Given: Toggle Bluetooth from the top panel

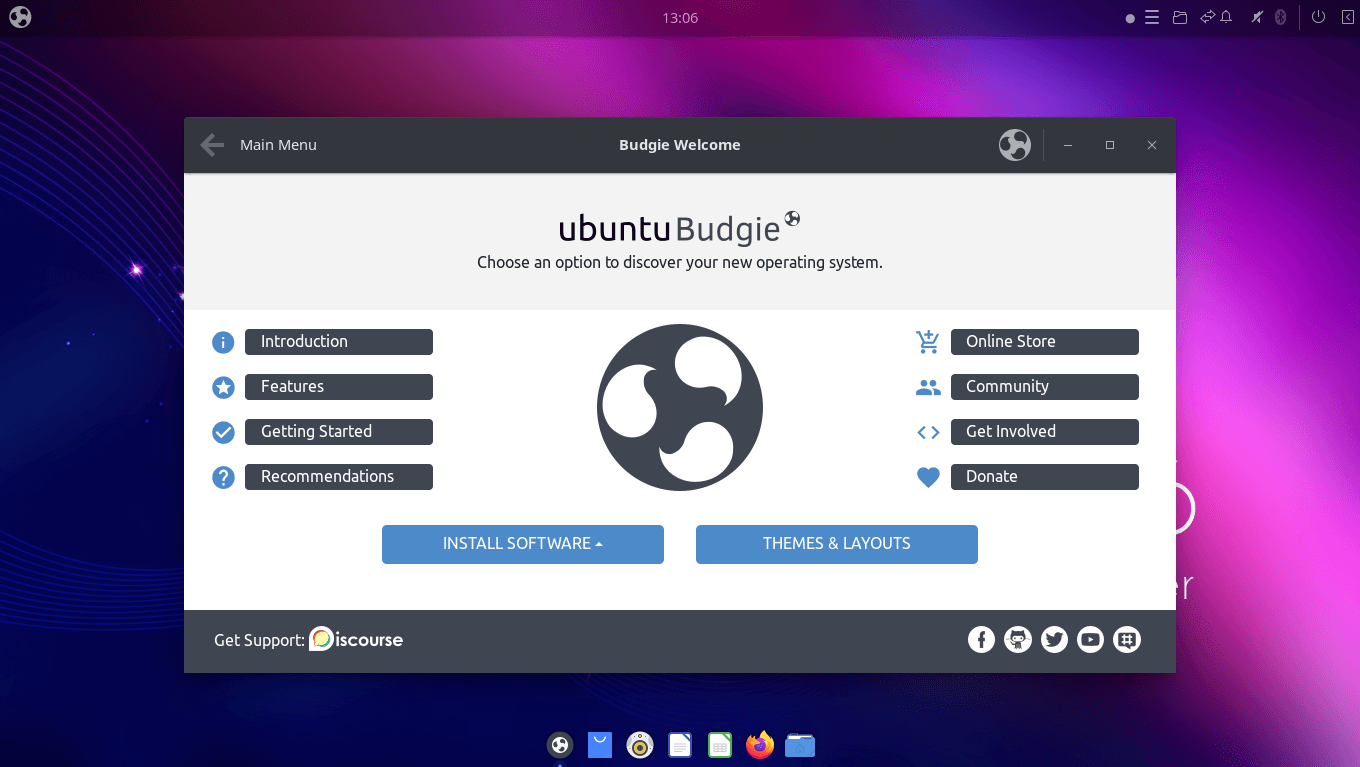Looking at the screenshot, I should click(x=1281, y=17).
